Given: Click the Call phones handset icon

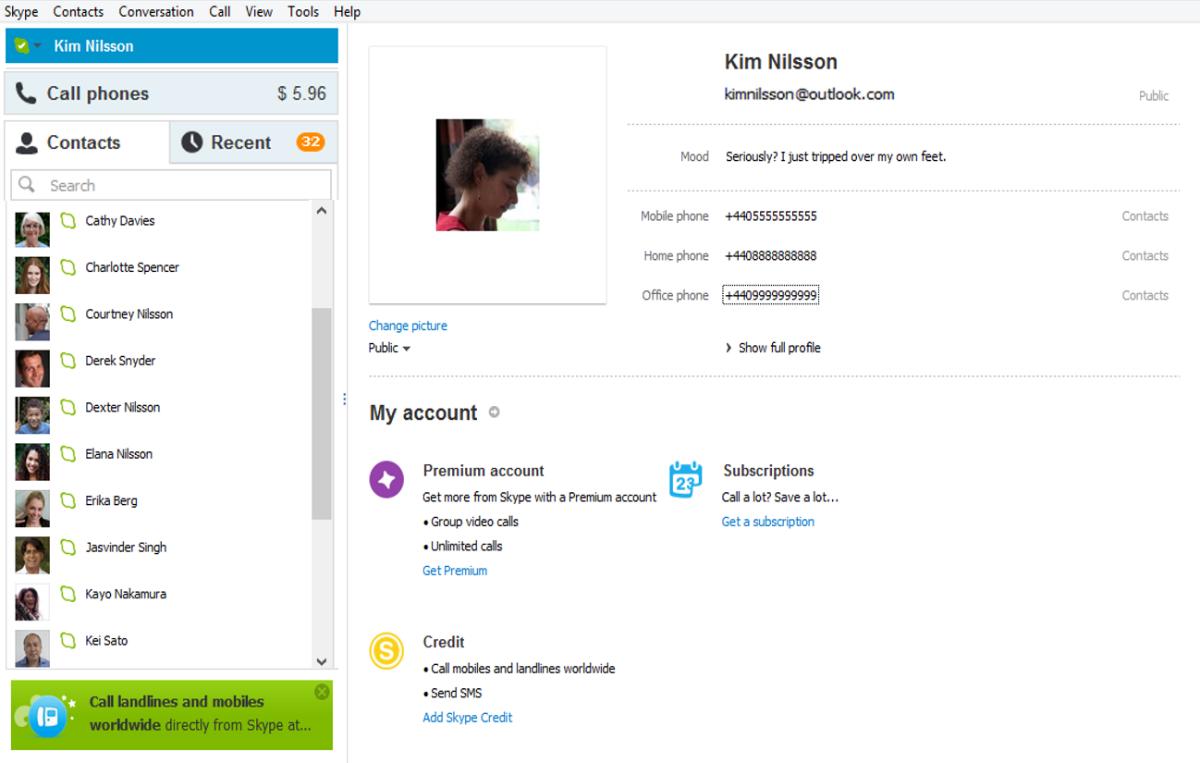Looking at the screenshot, I should tap(26, 93).
